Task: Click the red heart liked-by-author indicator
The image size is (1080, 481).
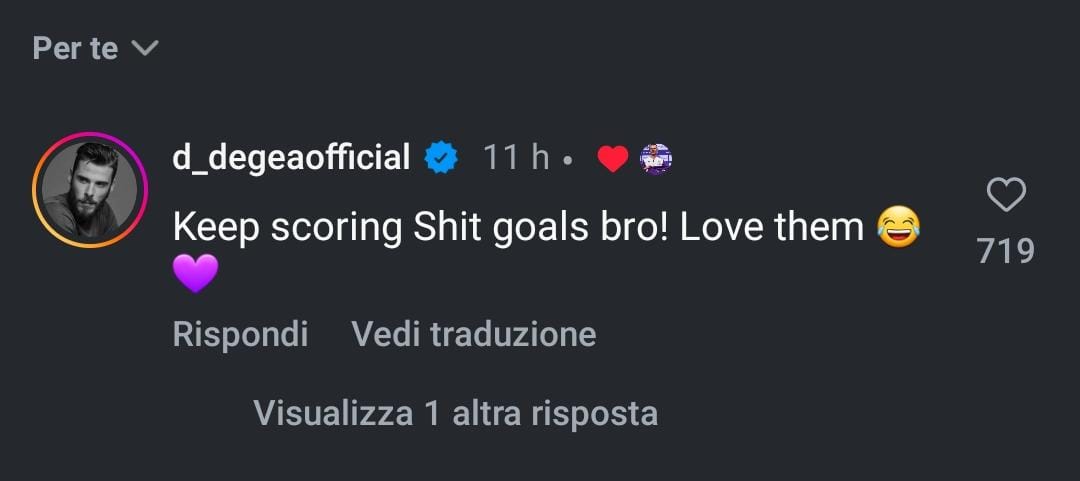Action: point(612,159)
